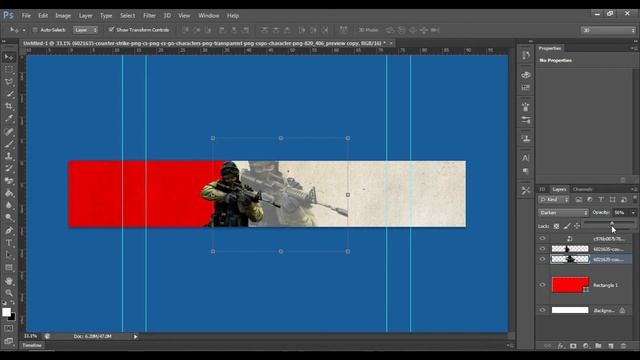This screenshot has height=360, width=640.
Task: Hide the topmost layer via eye icon
Action: point(542,238)
